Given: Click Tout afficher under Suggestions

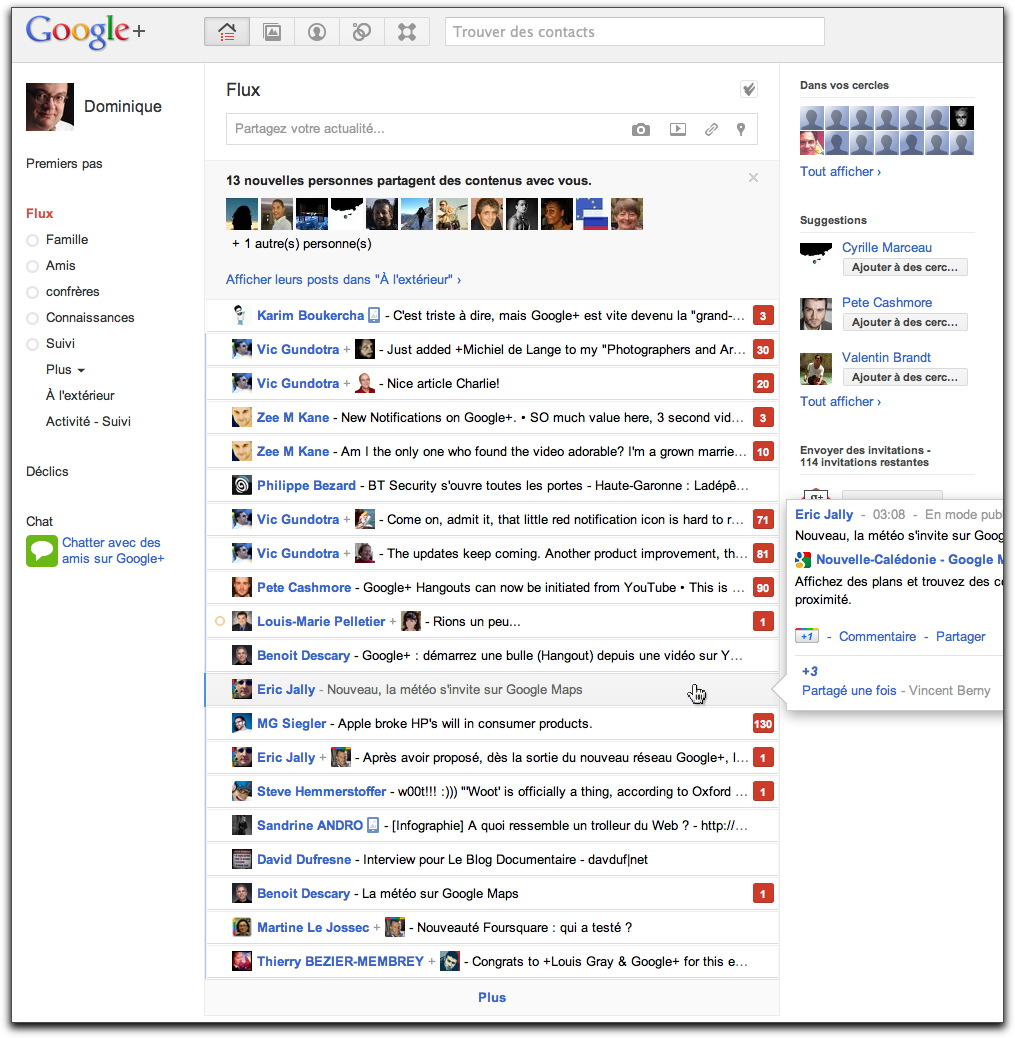Looking at the screenshot, I should click(840, 401).
